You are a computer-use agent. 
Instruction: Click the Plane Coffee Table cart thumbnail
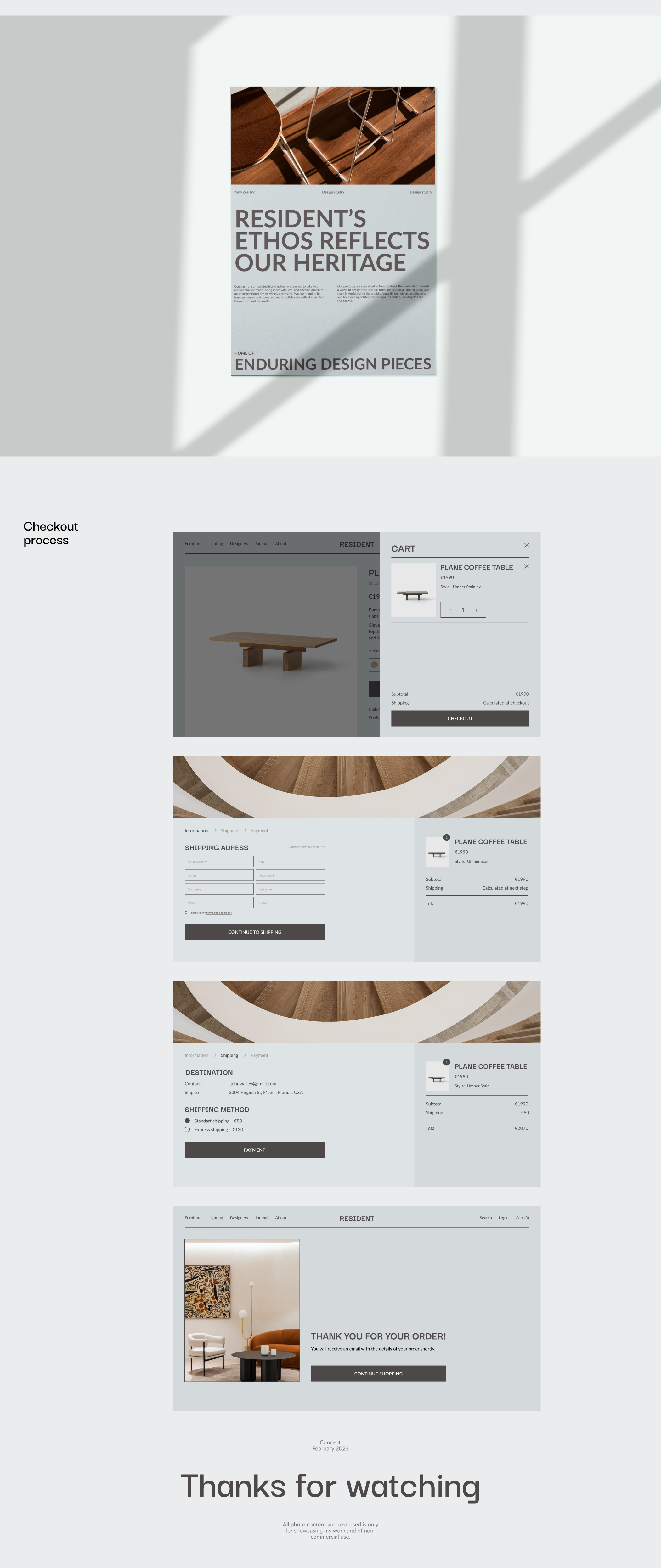pyautogui.click(x=413, y=590)
